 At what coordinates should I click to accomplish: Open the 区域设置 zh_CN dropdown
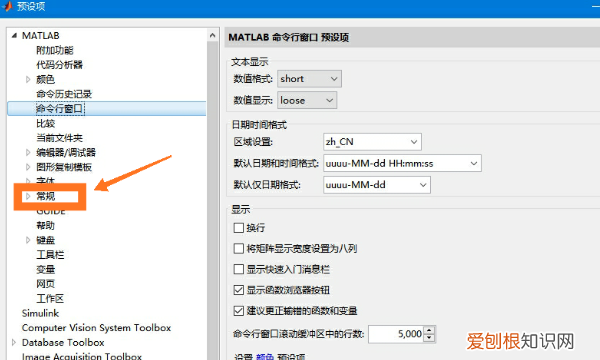[372, 142]
